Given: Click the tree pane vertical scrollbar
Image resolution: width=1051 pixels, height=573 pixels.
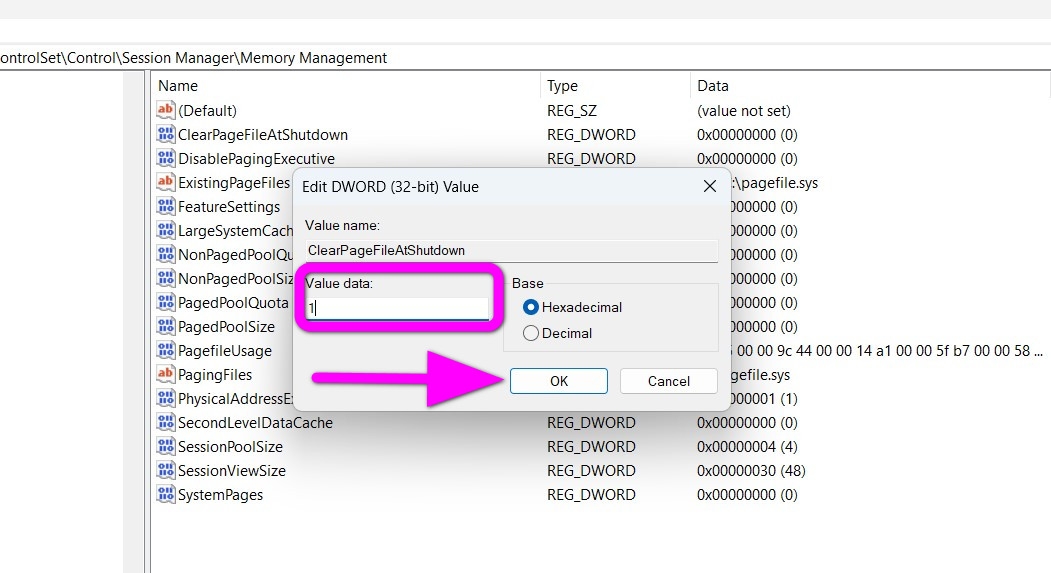Looking at the screenshot, I should point(133,322).
